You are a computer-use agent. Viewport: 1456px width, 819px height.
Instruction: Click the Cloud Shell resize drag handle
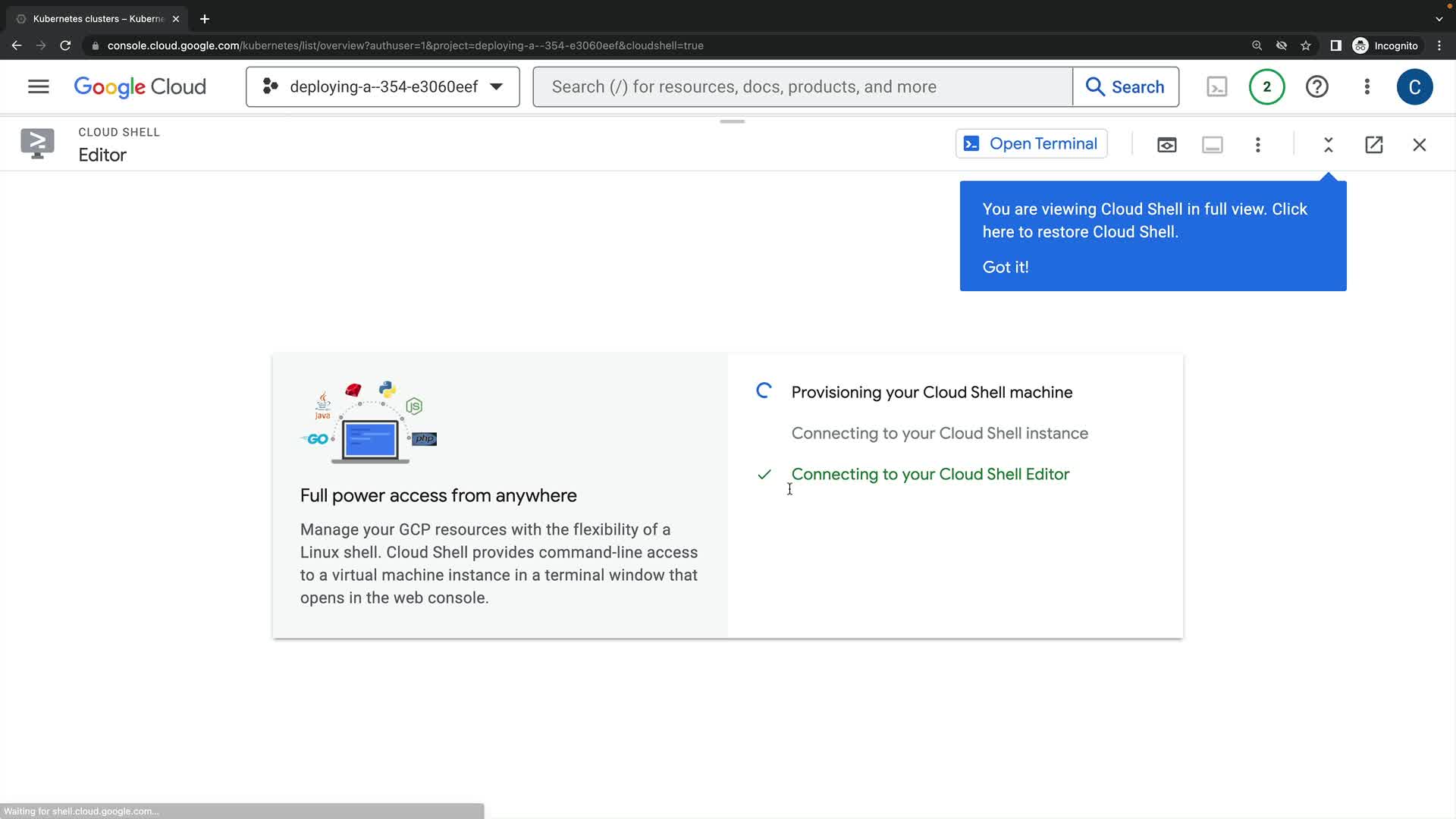(732, 121)
